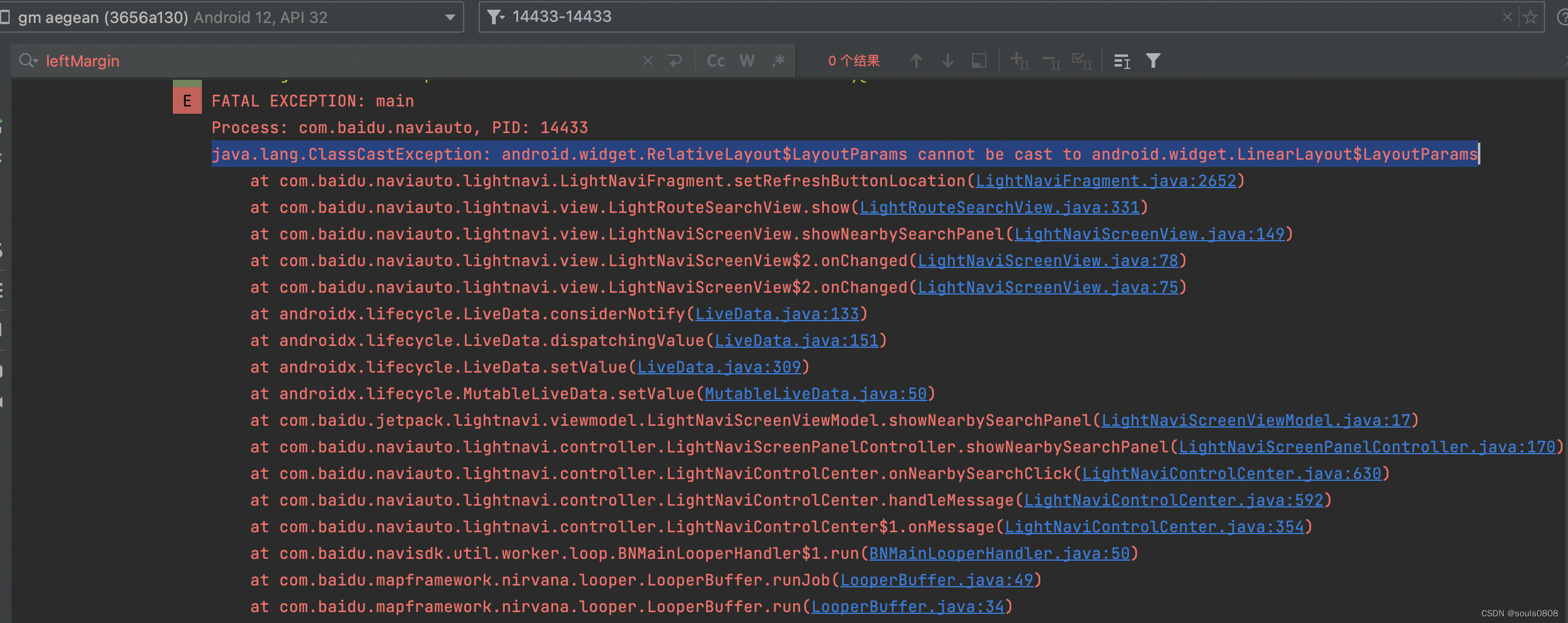Image resolution: width=1568 pixels, height=623 pixels.
Task: Open LightNaviControlCenter.java:354 link
Action: click(1154, 527)
